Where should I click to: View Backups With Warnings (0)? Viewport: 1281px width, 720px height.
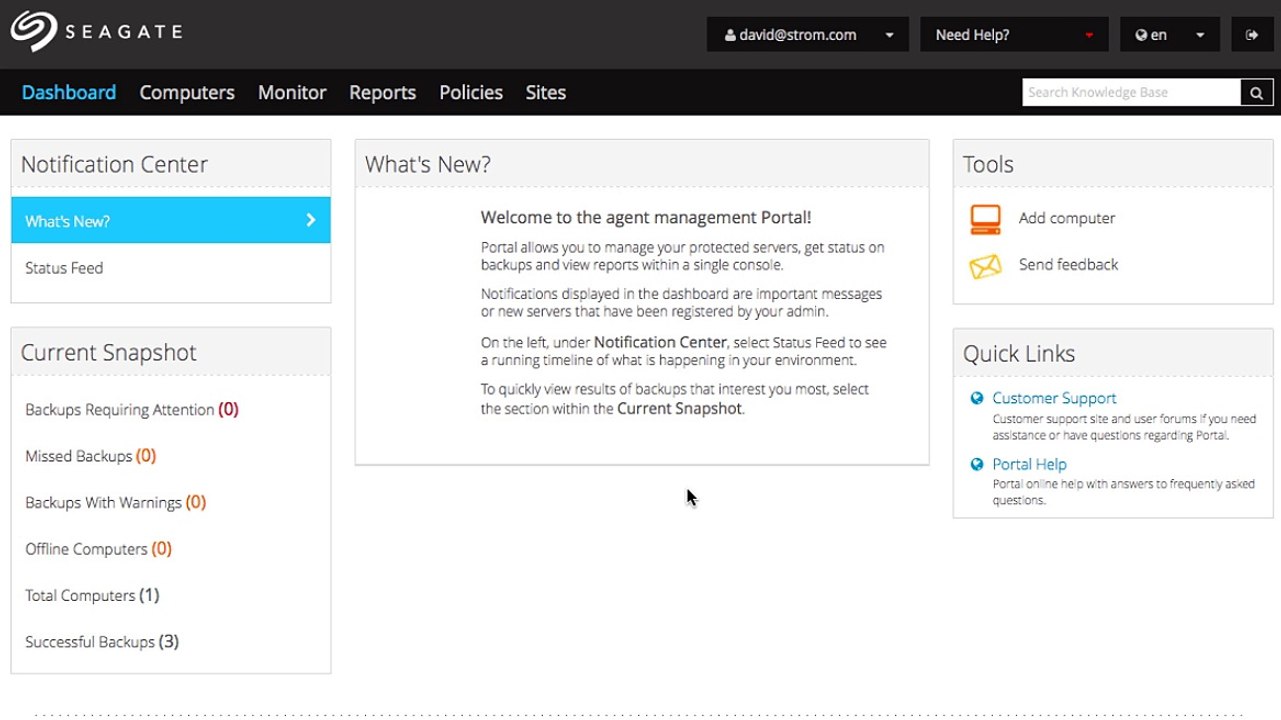point(116,502)
